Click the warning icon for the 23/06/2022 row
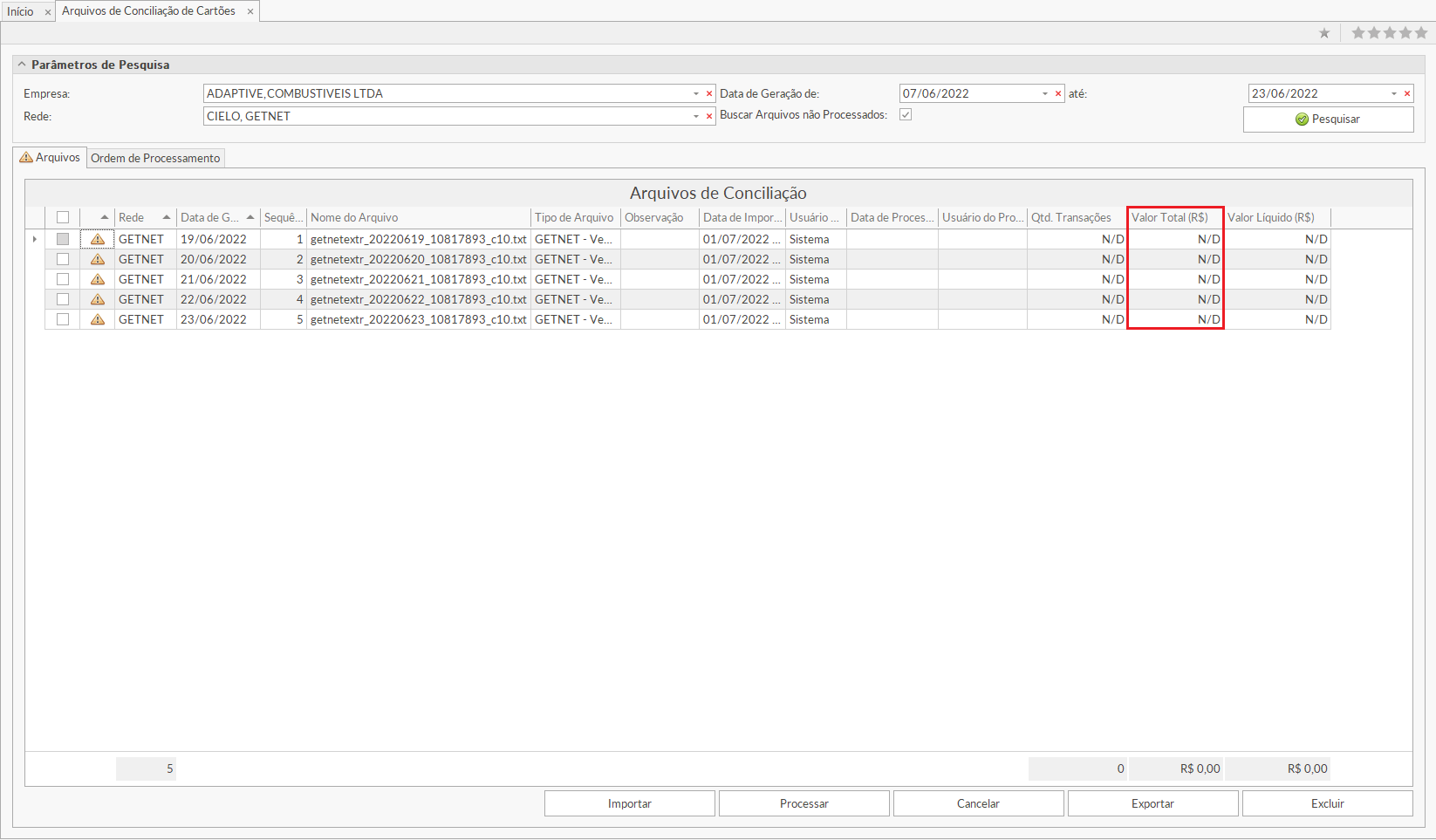The image size is (1436, 840). click(x=98, y=319)
